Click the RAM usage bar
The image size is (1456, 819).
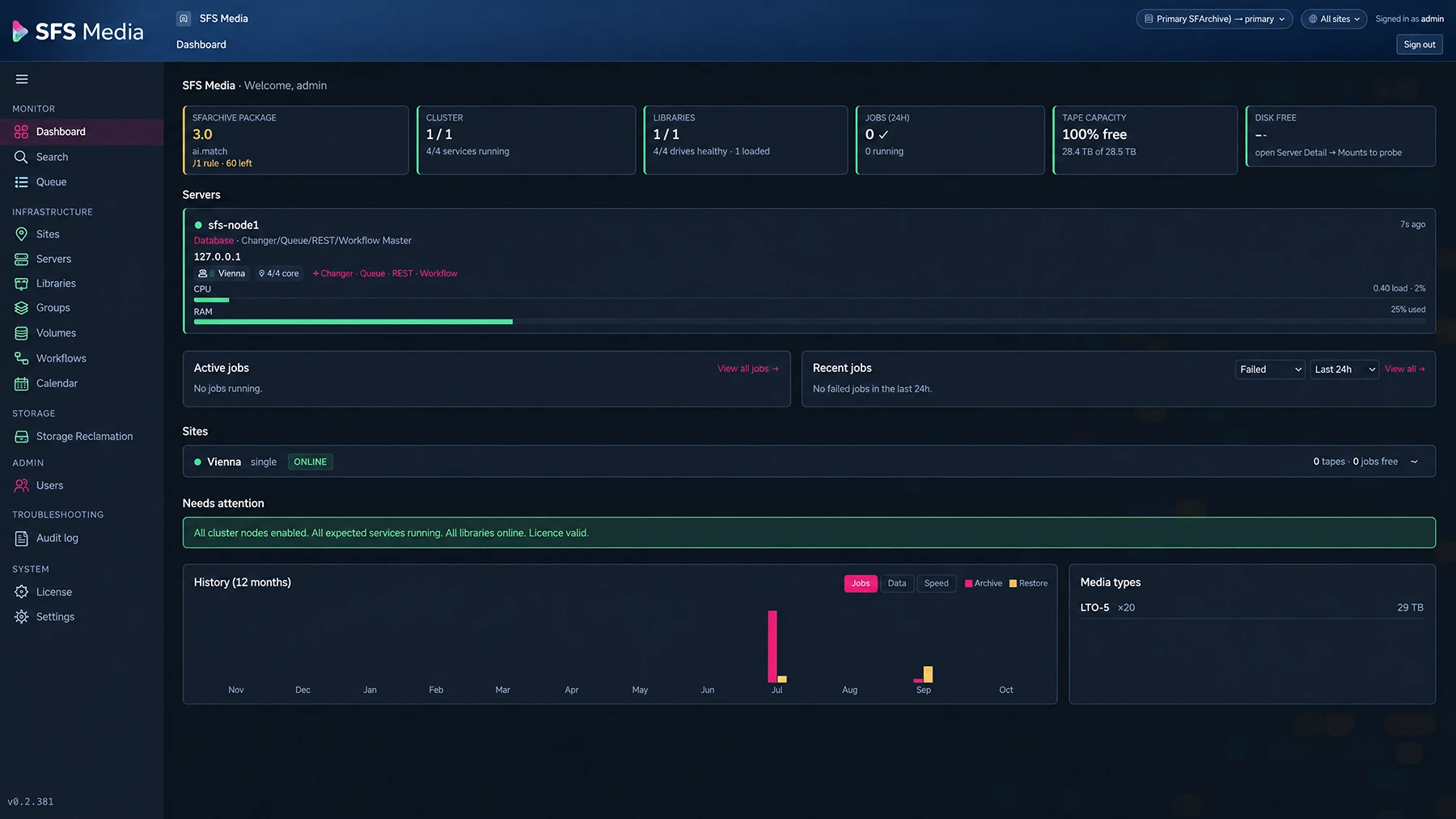pos(810,322)
